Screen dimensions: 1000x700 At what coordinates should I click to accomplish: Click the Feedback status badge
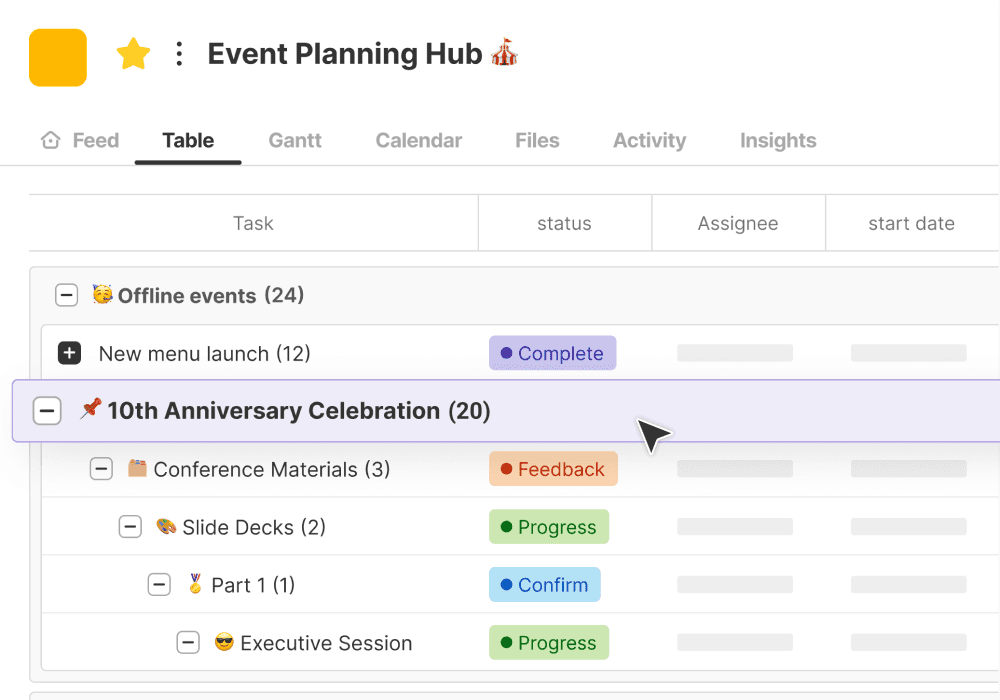553,469
